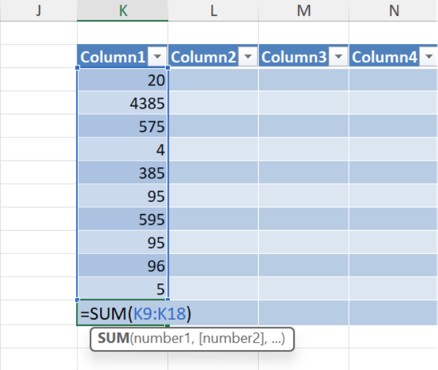Select the cell containing 385
438x370 pixels.
123,173
